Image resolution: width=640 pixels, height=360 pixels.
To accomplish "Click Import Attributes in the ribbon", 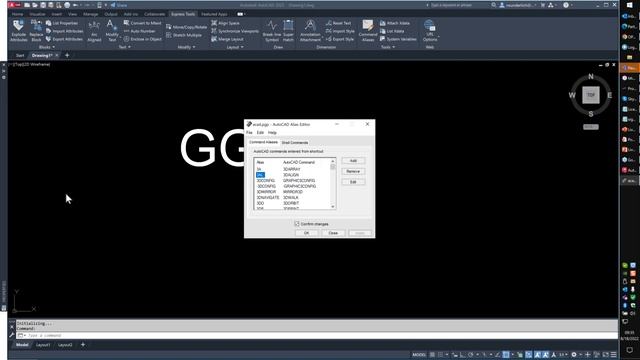I will (64, 31).
